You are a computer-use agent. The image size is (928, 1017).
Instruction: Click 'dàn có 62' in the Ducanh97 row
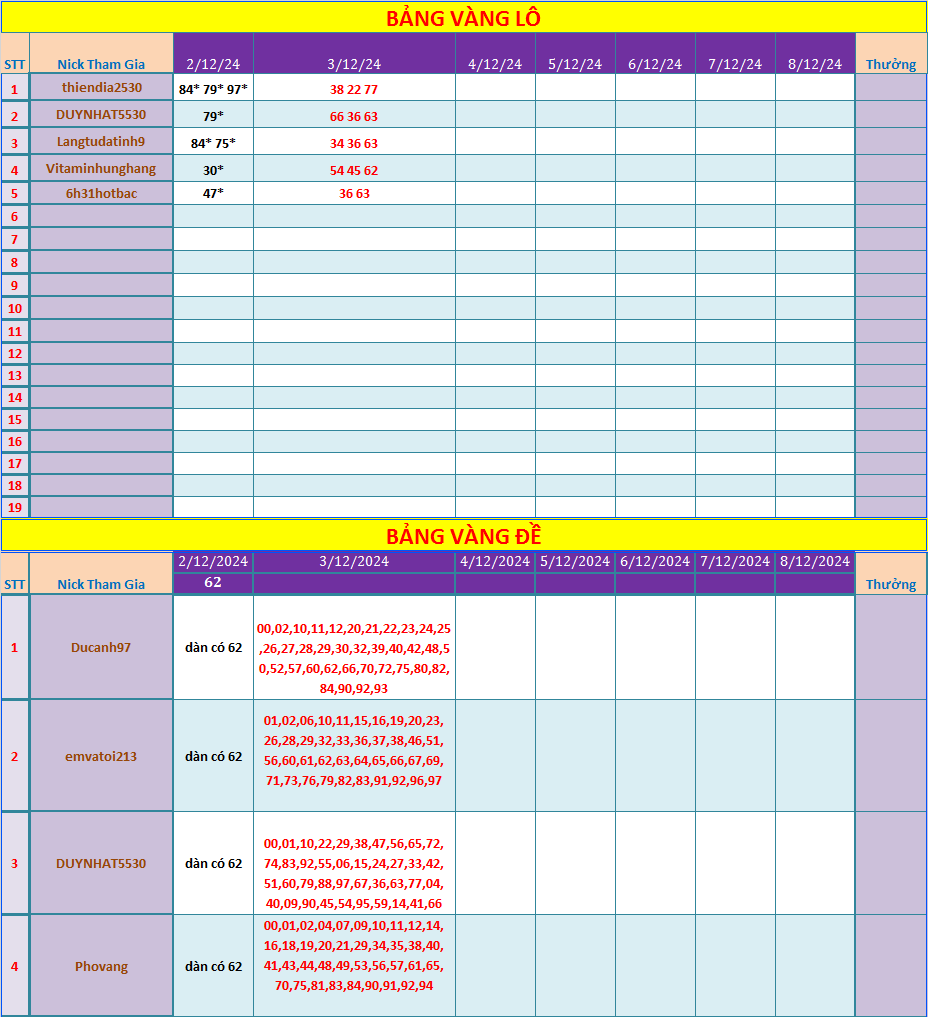pos(213,647)
